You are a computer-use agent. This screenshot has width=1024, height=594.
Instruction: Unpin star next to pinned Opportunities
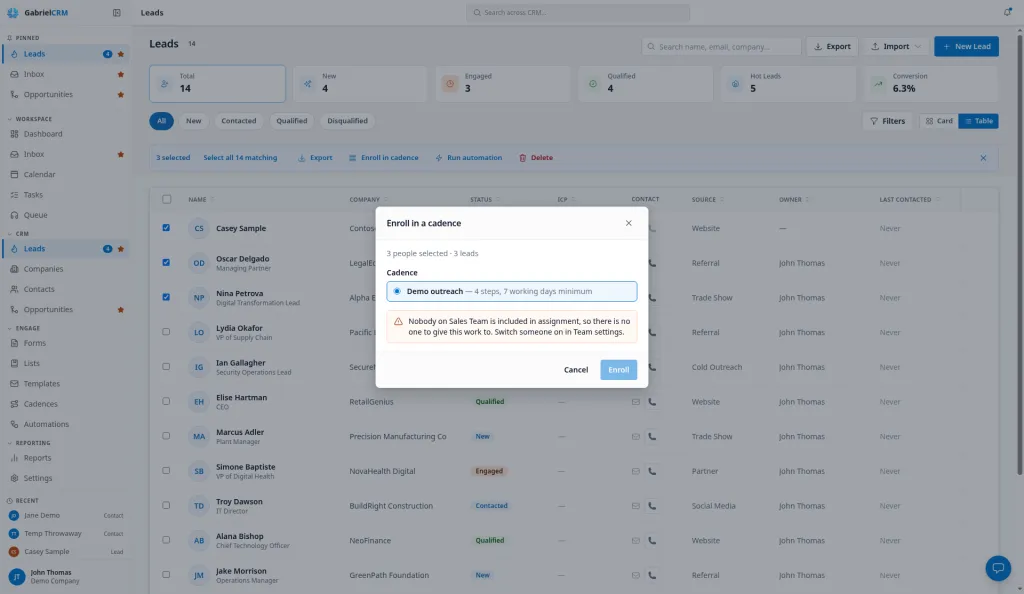pos(120,95)
